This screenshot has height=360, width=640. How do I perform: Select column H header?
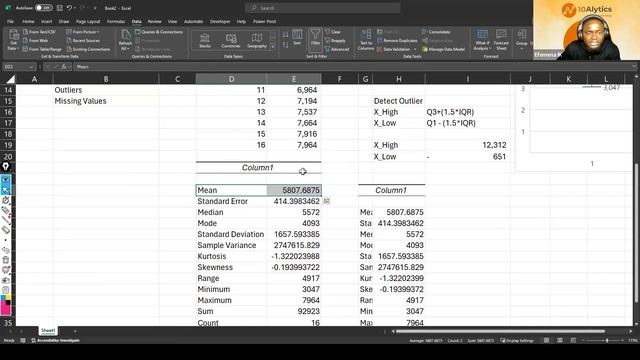398,79
